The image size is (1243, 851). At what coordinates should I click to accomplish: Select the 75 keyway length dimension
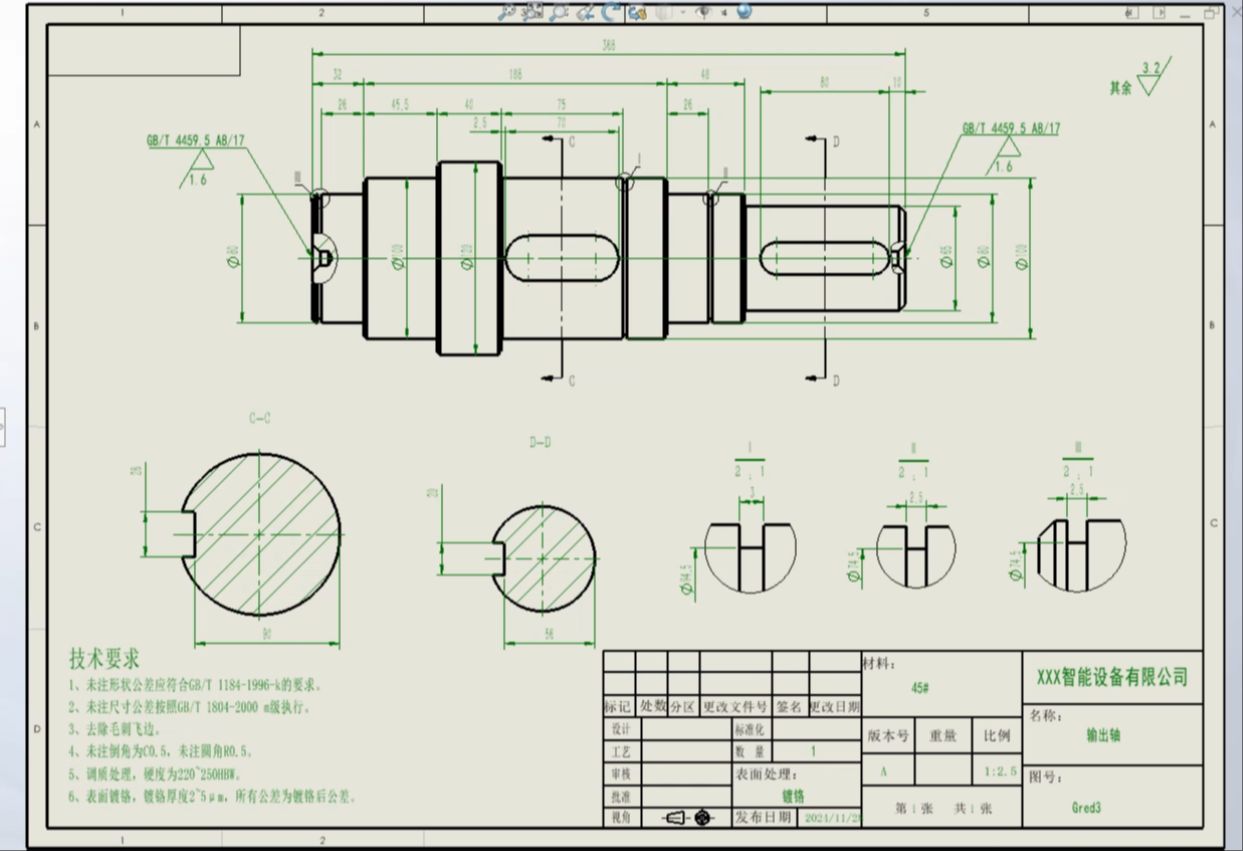[560, 104]
